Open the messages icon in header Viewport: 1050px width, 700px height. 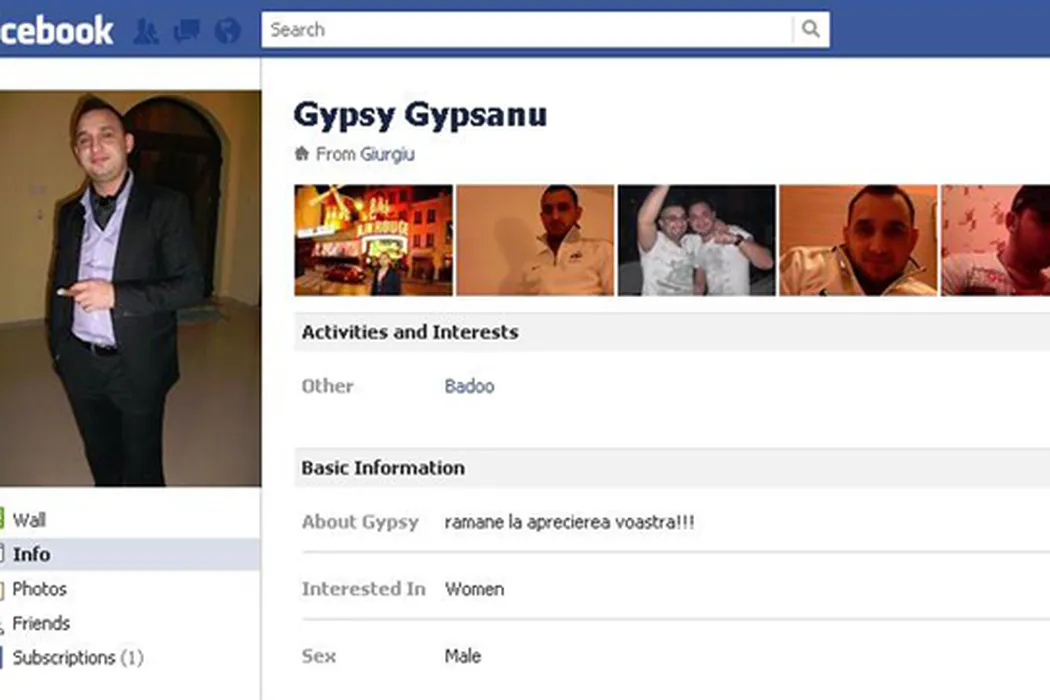(x=187, y=31)
